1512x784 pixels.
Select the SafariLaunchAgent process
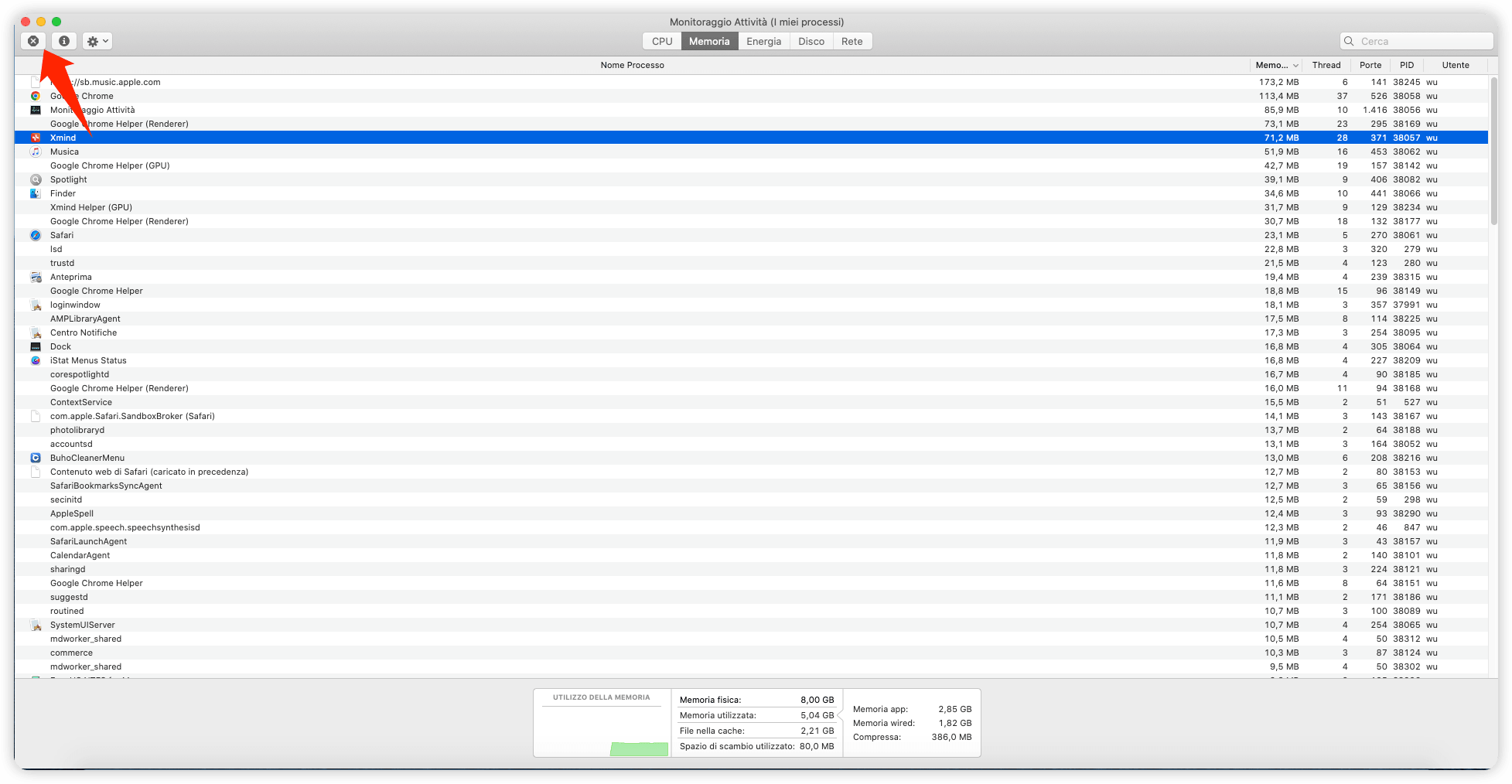[x=751, y=541]
